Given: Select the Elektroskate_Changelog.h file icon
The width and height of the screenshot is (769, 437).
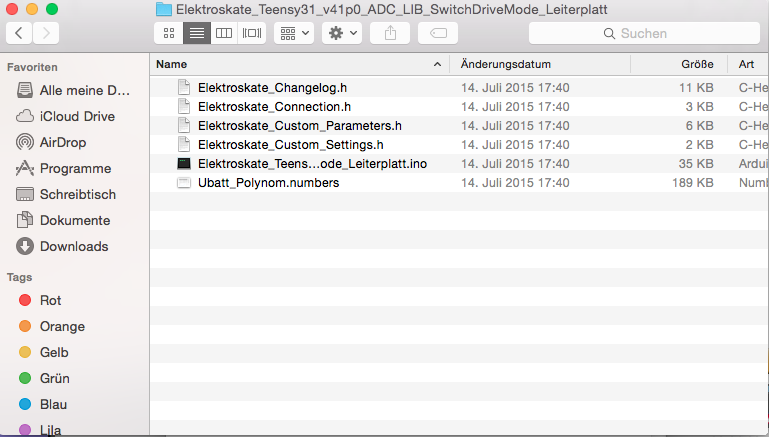Looking at the screenshot, I should click(x=184, y=87).
